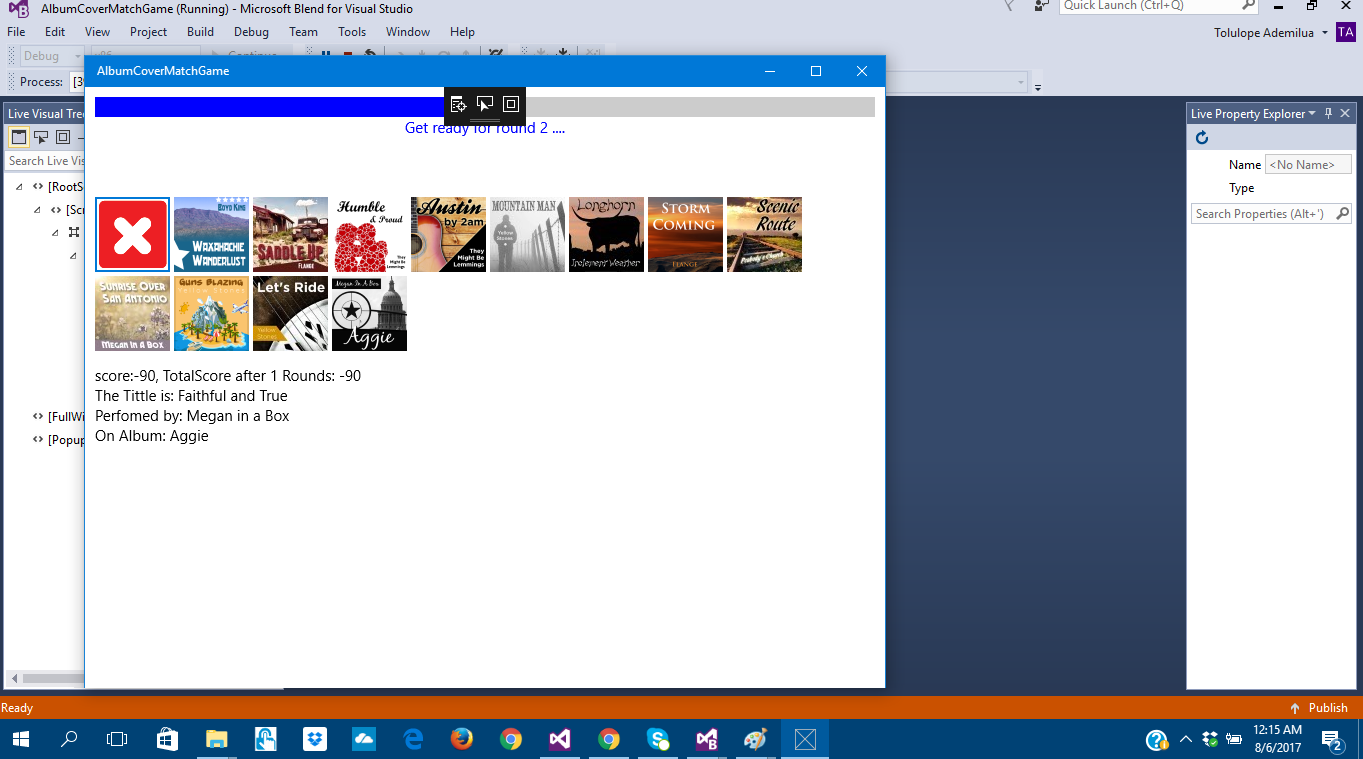Show hidden icons in the system tray

1184,740
